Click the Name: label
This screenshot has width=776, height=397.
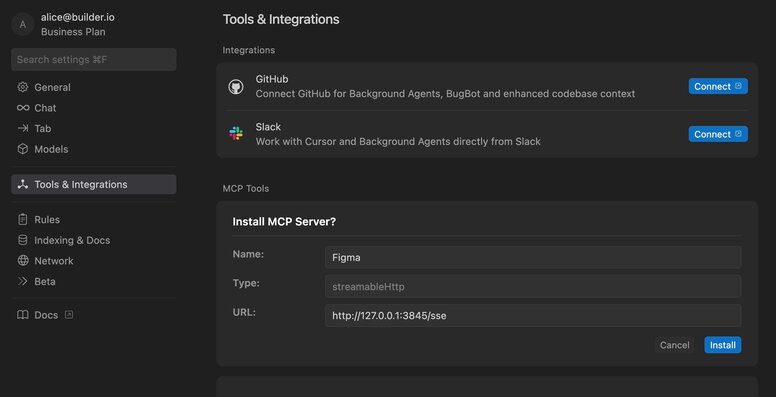pyautogui.click(x=248, y=254)
